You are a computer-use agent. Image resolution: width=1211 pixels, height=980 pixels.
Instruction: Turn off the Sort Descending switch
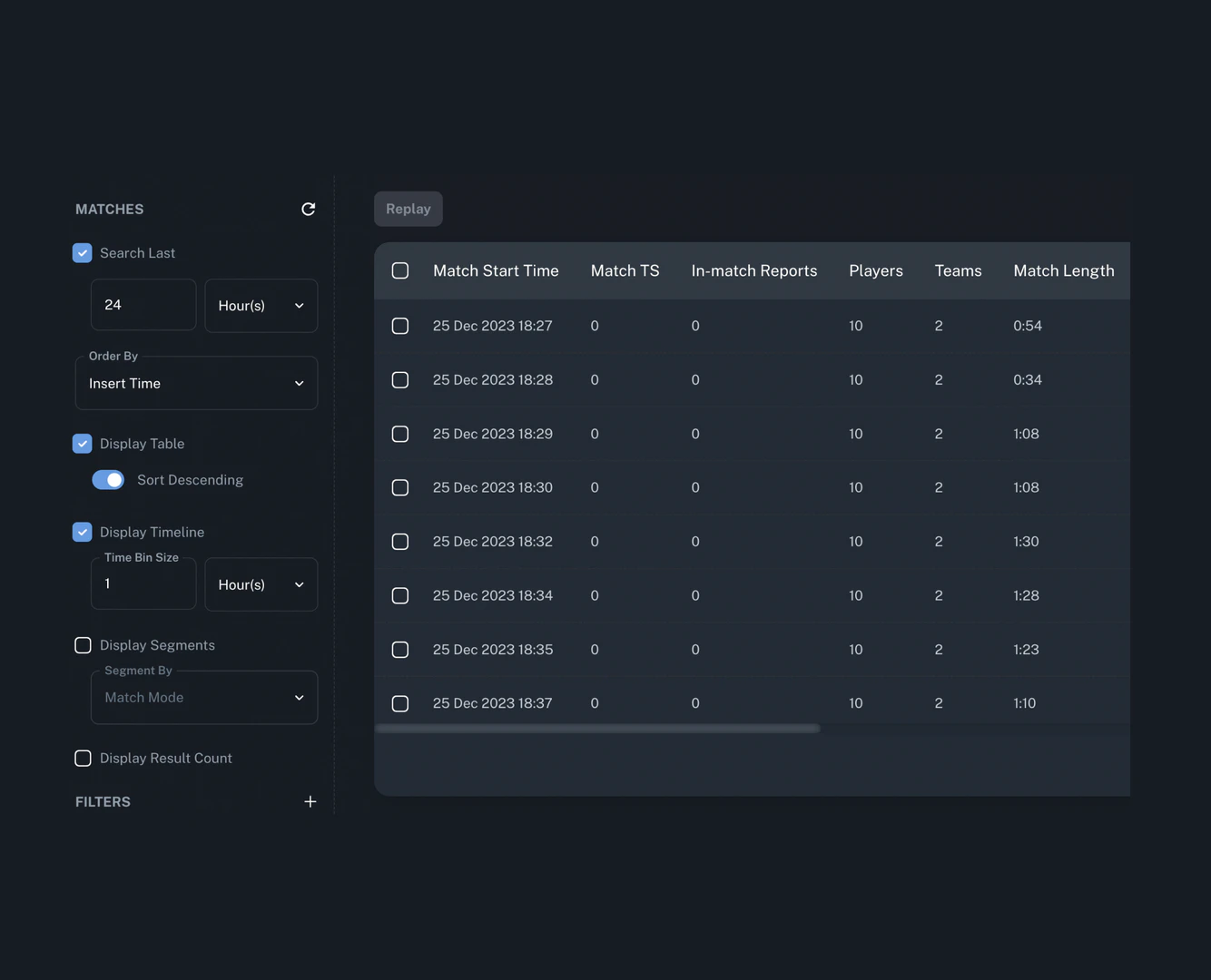click(108, 480)
